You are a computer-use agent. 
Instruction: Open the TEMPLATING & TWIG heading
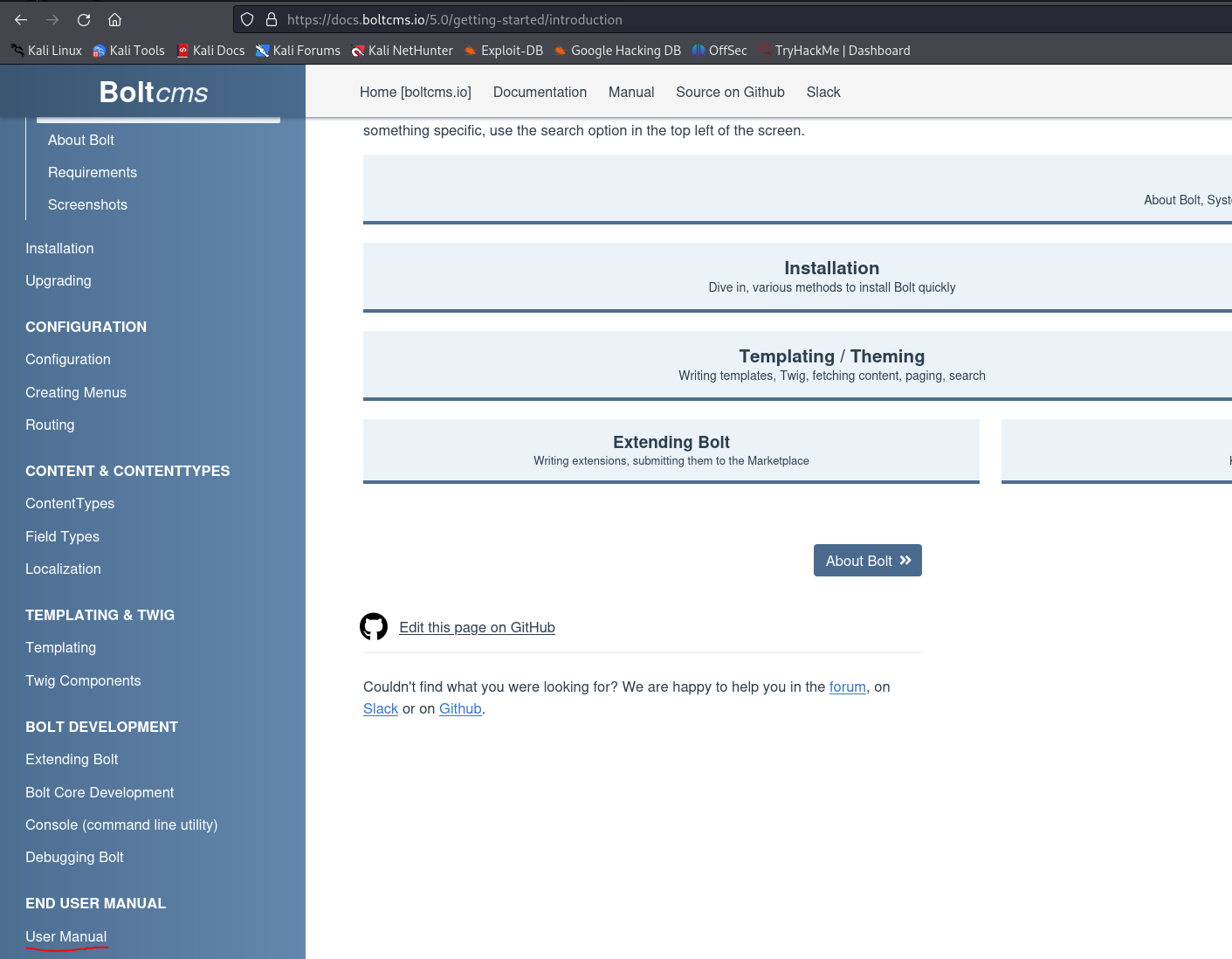click(x=100, y=615)
